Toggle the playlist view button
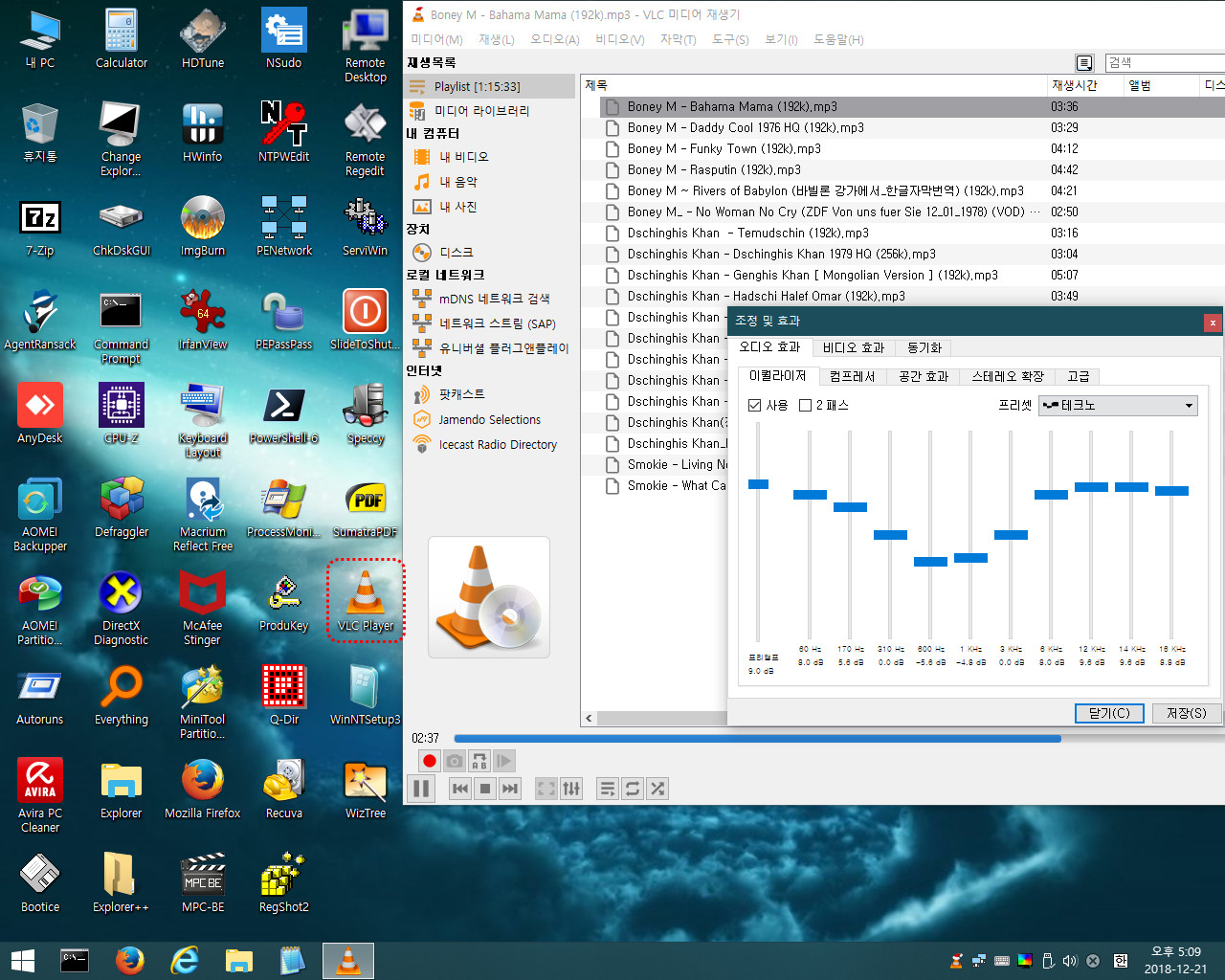This screenshot has width=1225, height=980. point(608,789)
